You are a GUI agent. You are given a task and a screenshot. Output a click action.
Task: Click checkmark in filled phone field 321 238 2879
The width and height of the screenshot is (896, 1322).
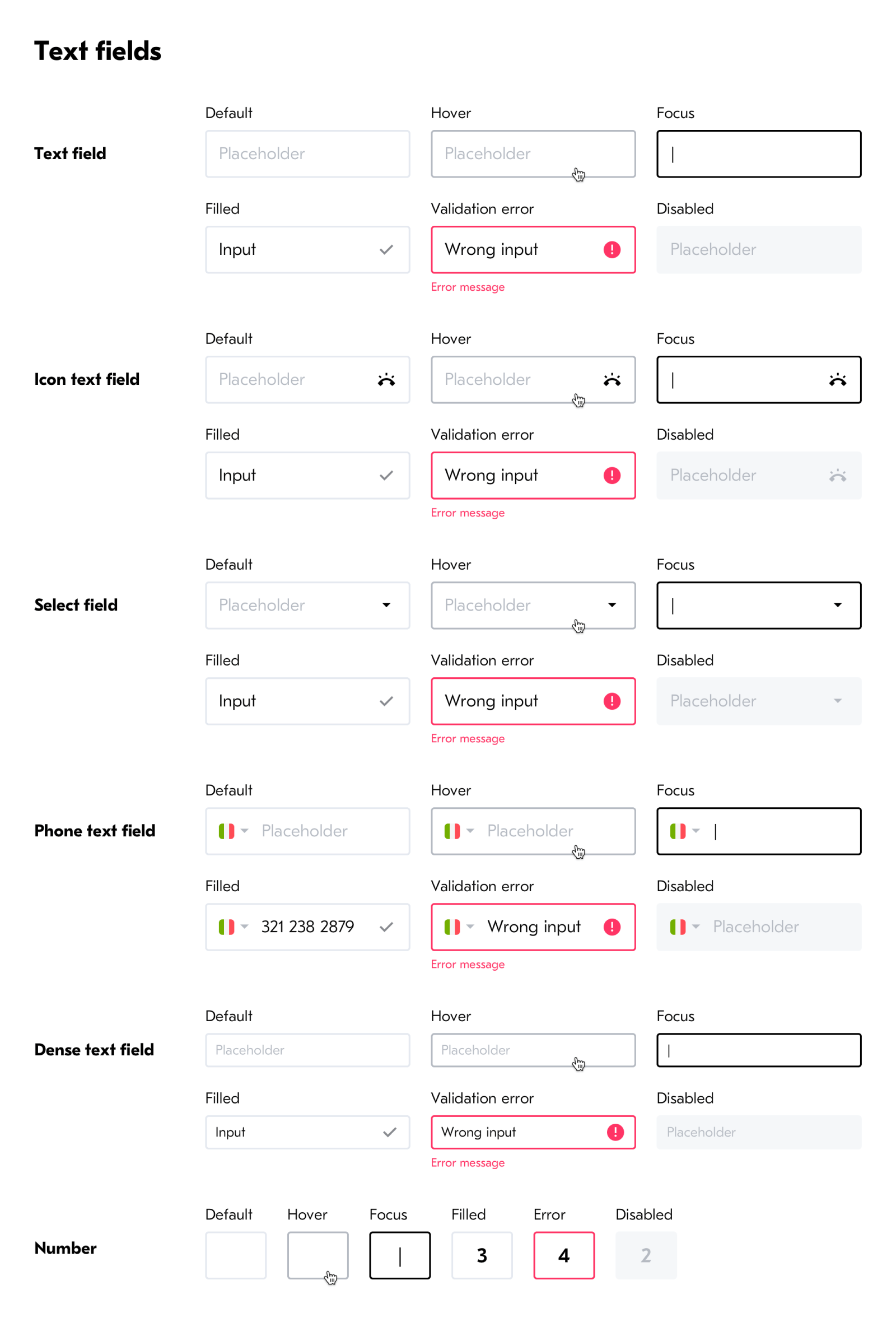click(386, 927)
